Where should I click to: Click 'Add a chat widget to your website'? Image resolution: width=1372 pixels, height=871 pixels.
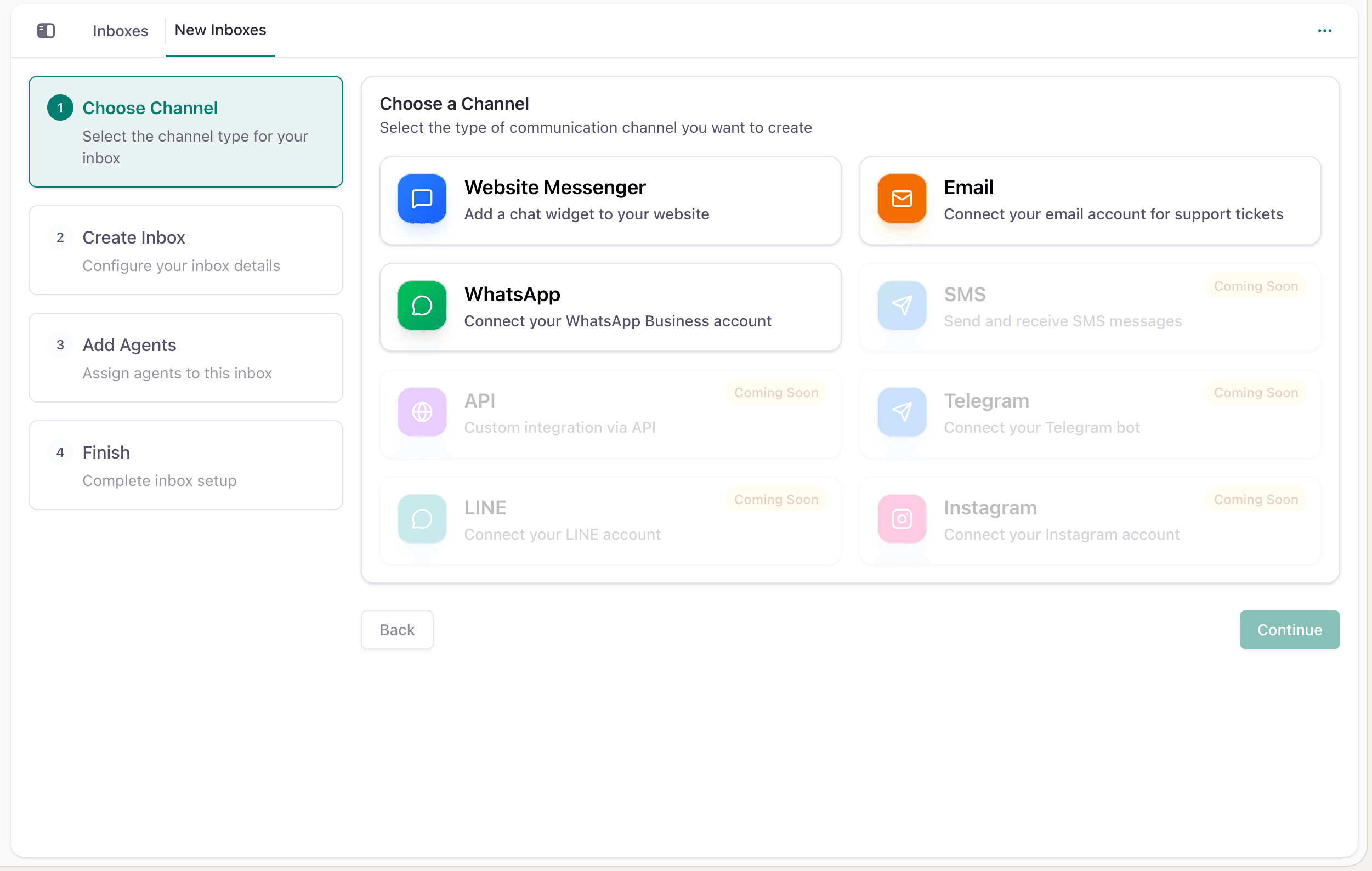[587, 214]
